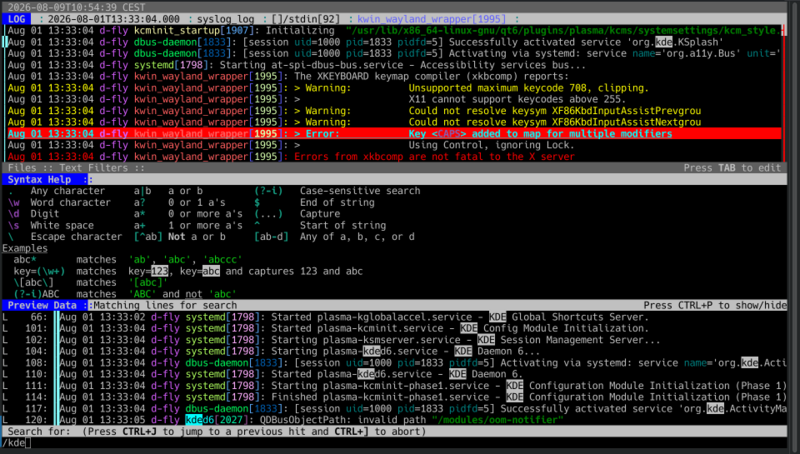Click preview line 117 Successfully activated service
This screenshot has width=800, height=454.
394,409
